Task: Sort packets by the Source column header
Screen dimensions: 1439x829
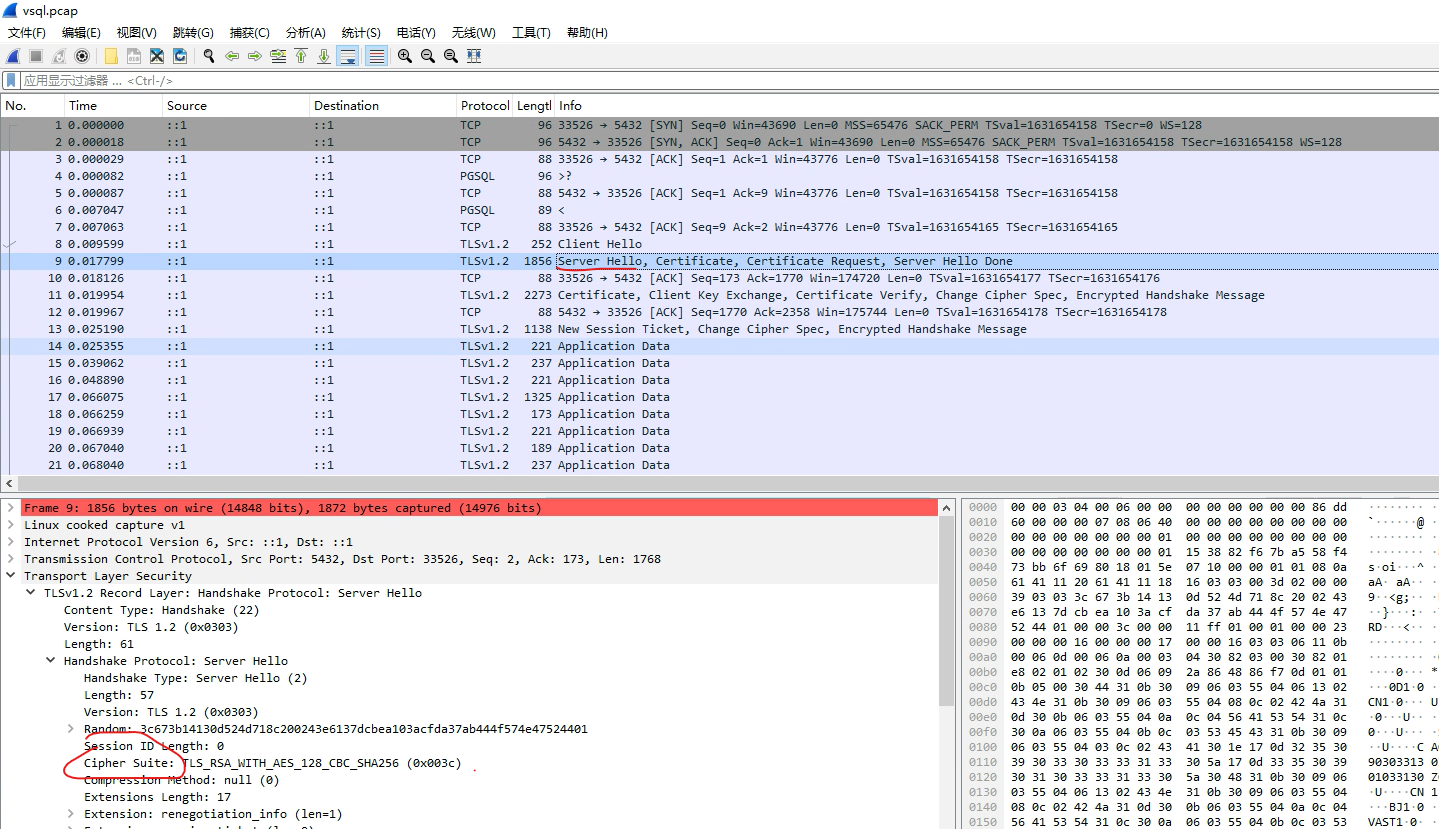Action: 236,105
